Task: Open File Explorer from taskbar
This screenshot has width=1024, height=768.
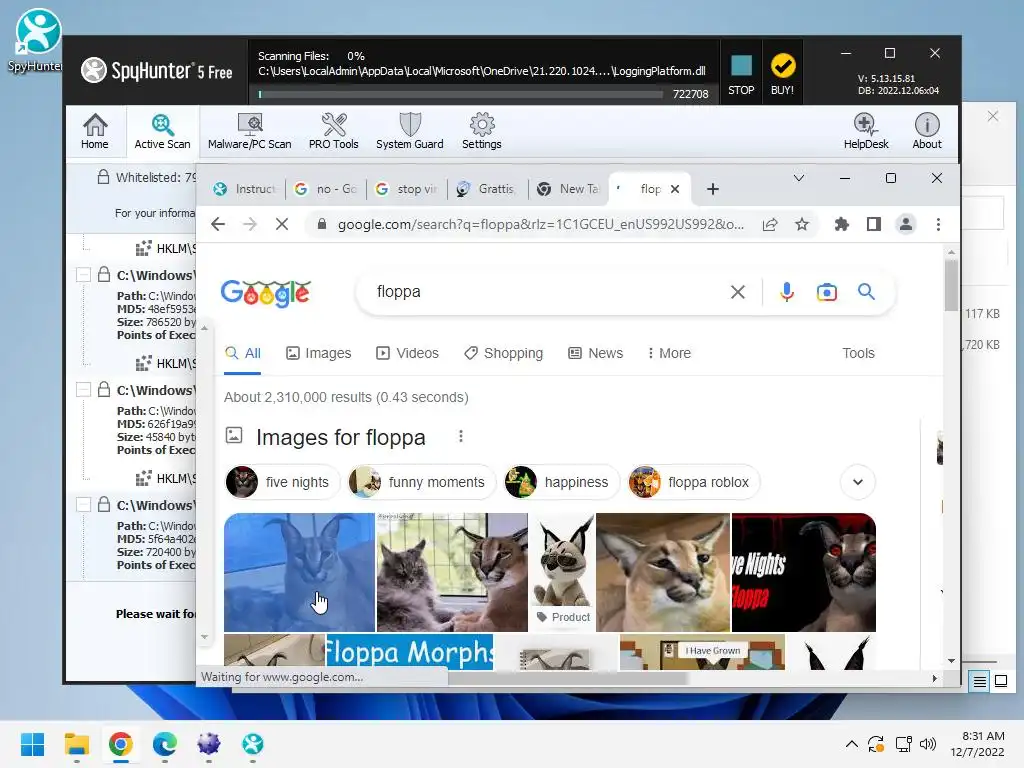Action: (x=76, y=744)
